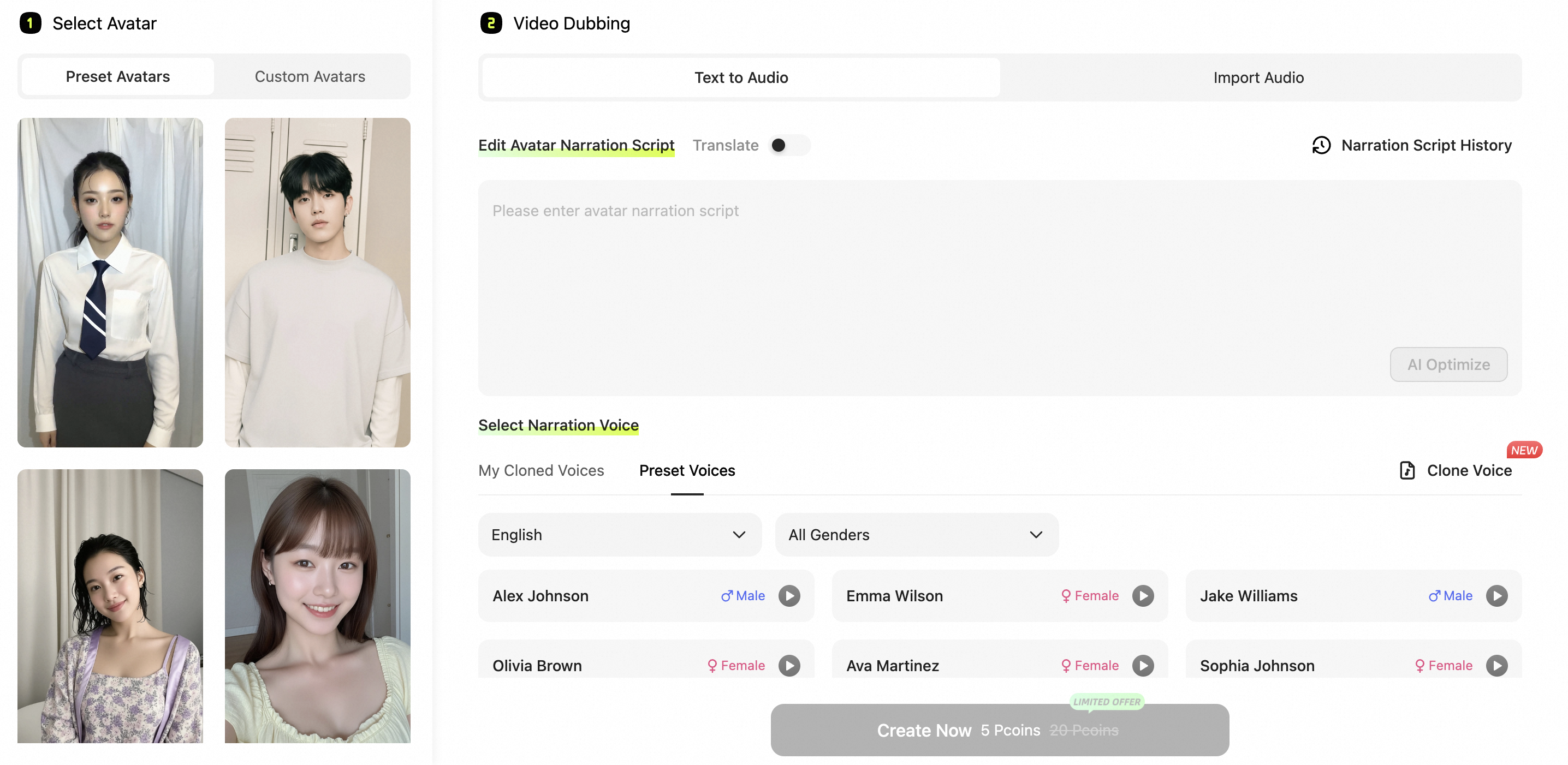The image size is (1568, 765).
Task: Play Sophia Johnson's voice sample
Action: click(1498, 665)
